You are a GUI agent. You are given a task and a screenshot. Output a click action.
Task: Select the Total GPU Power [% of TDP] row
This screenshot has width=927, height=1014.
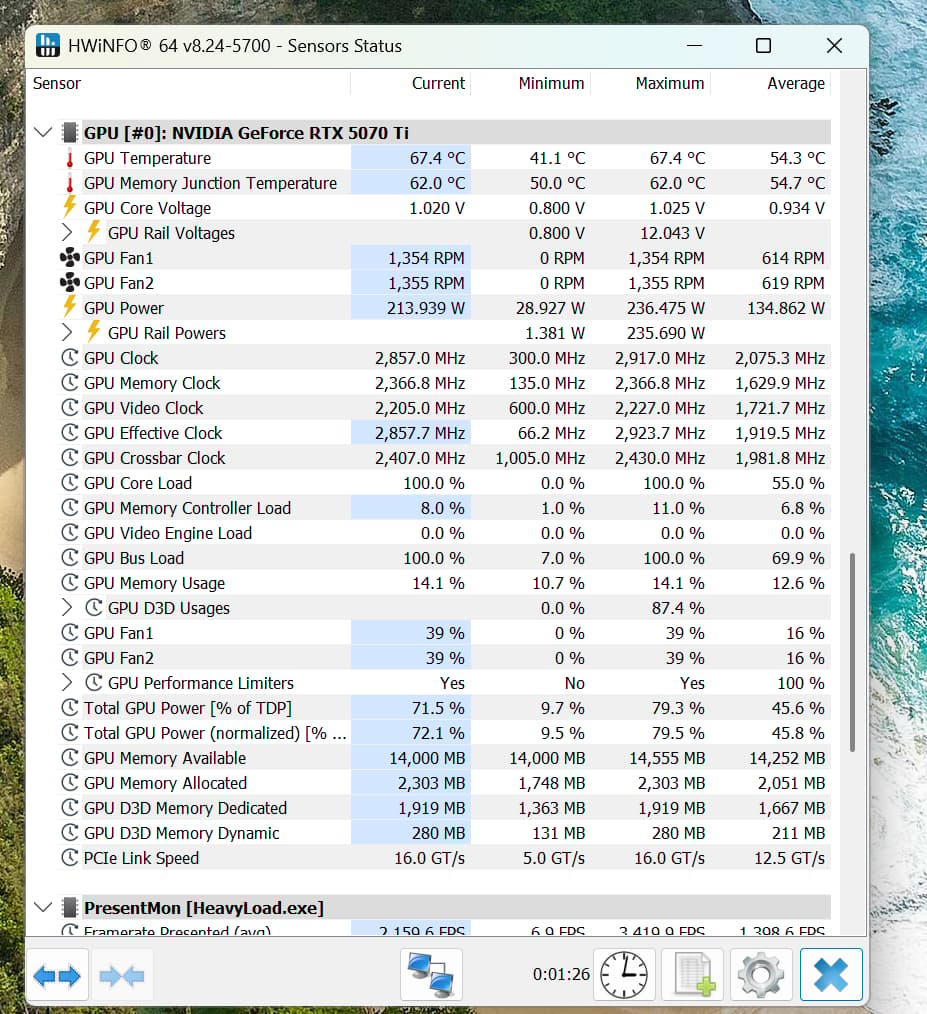pyautogui.click(x=444, y=707)
